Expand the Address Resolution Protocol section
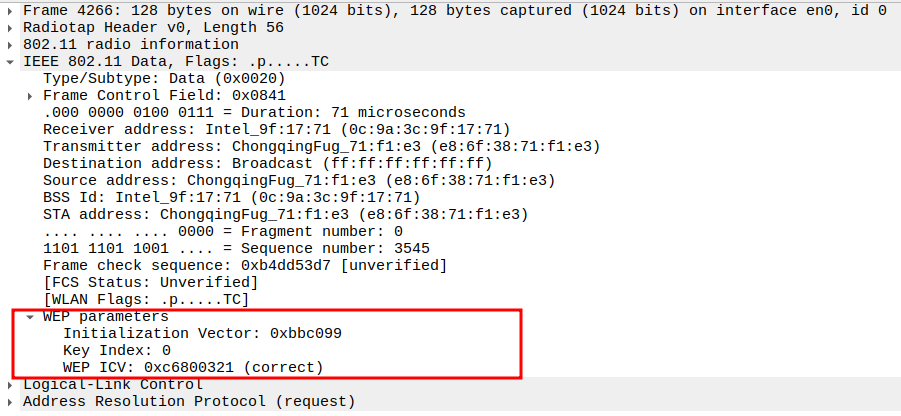Image resolution: width=901 pixels, height=416 pixels. pyautogui.click(x=11, y=402)
